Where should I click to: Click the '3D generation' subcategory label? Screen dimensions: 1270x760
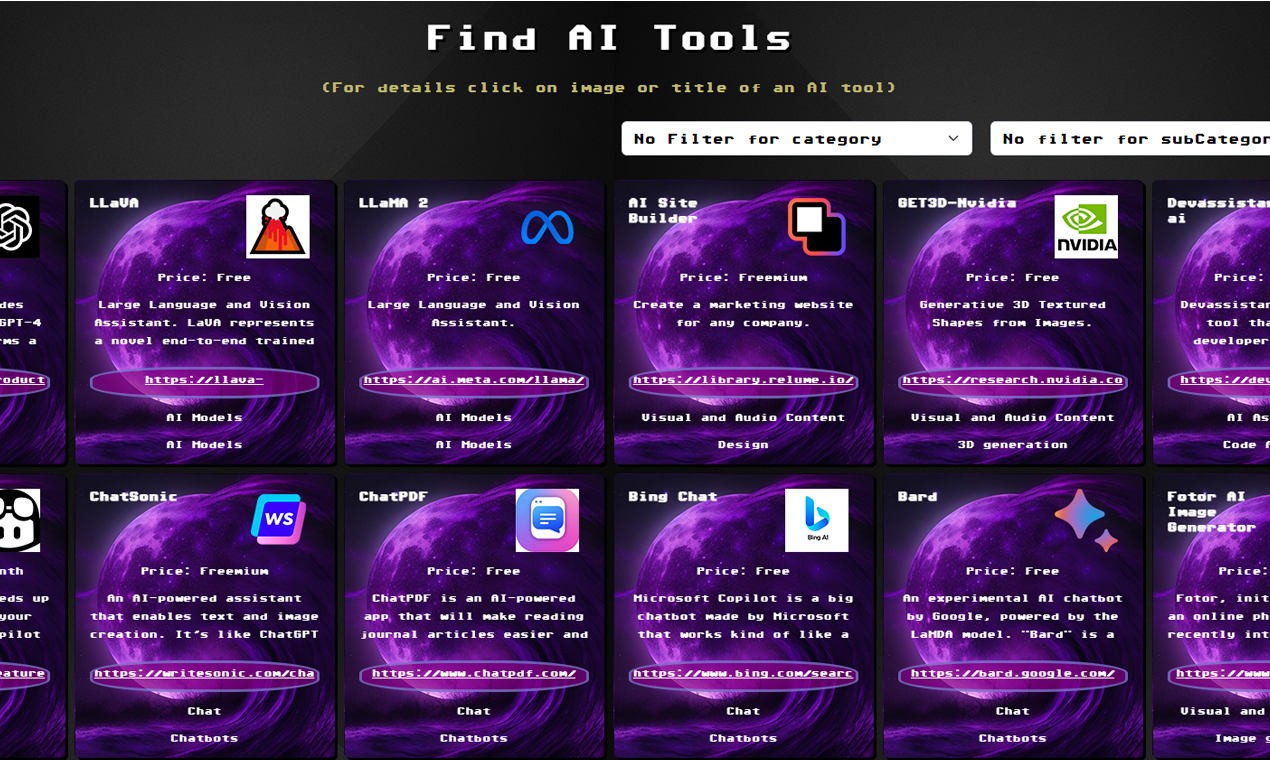tap(1012, 445)
